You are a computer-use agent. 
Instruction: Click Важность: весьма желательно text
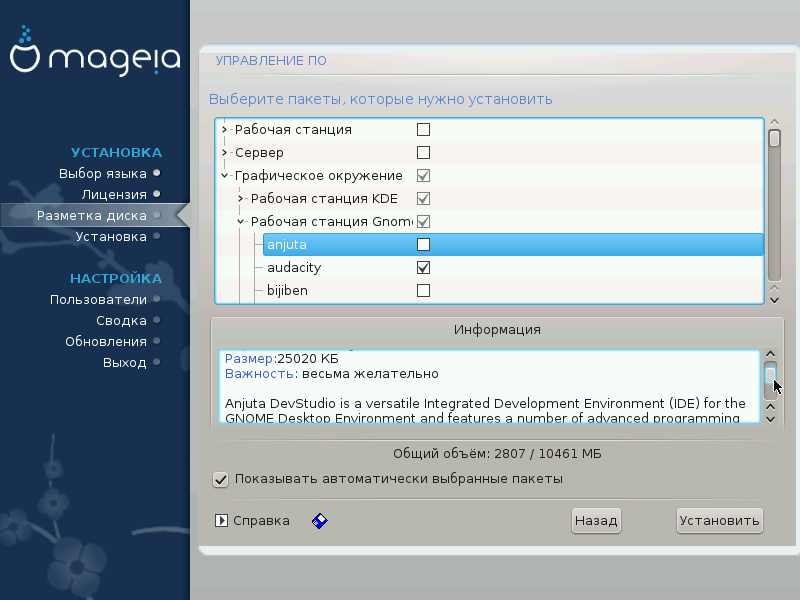click(x=332, y=374)
